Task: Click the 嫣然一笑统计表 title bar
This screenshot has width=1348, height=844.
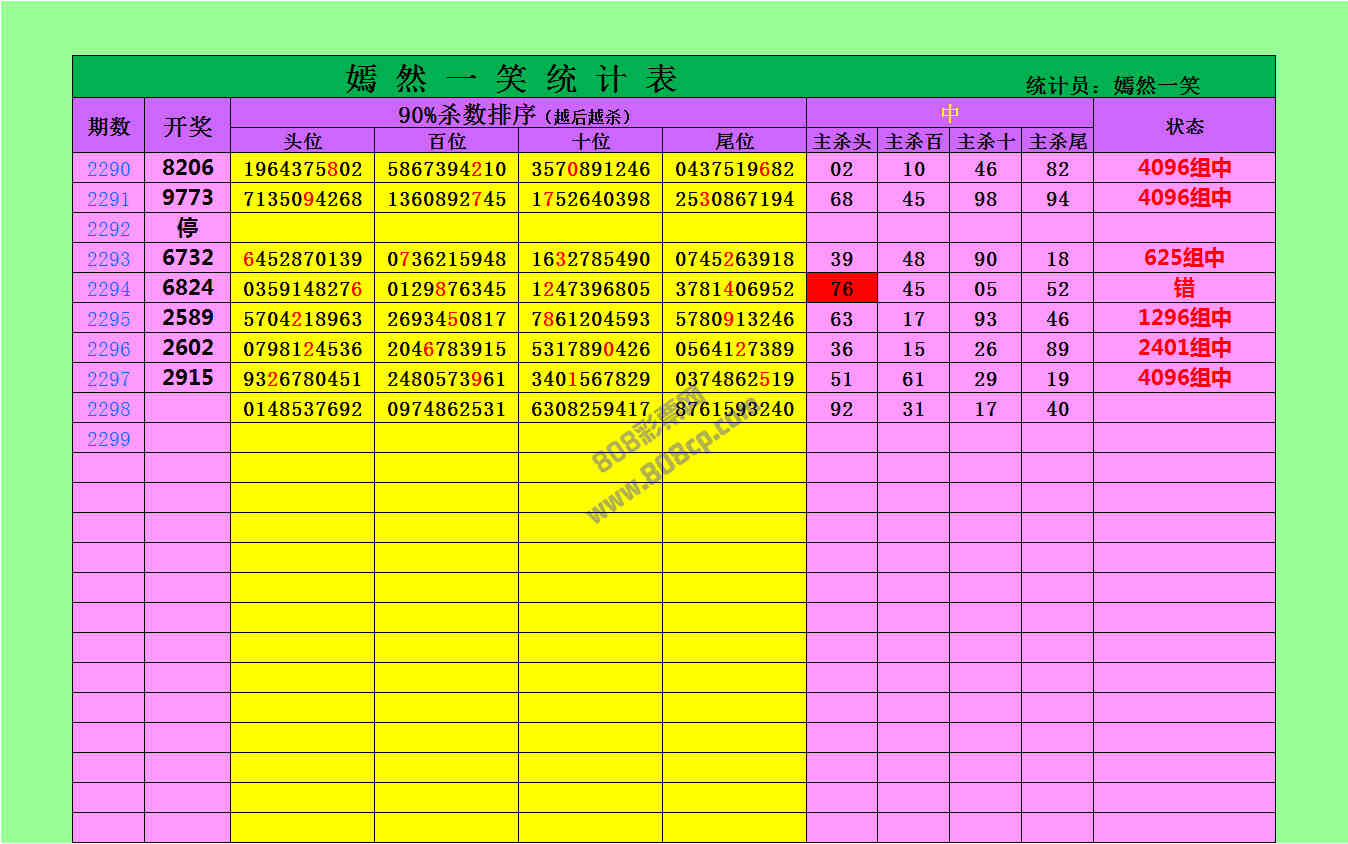Action: point(512,78)
